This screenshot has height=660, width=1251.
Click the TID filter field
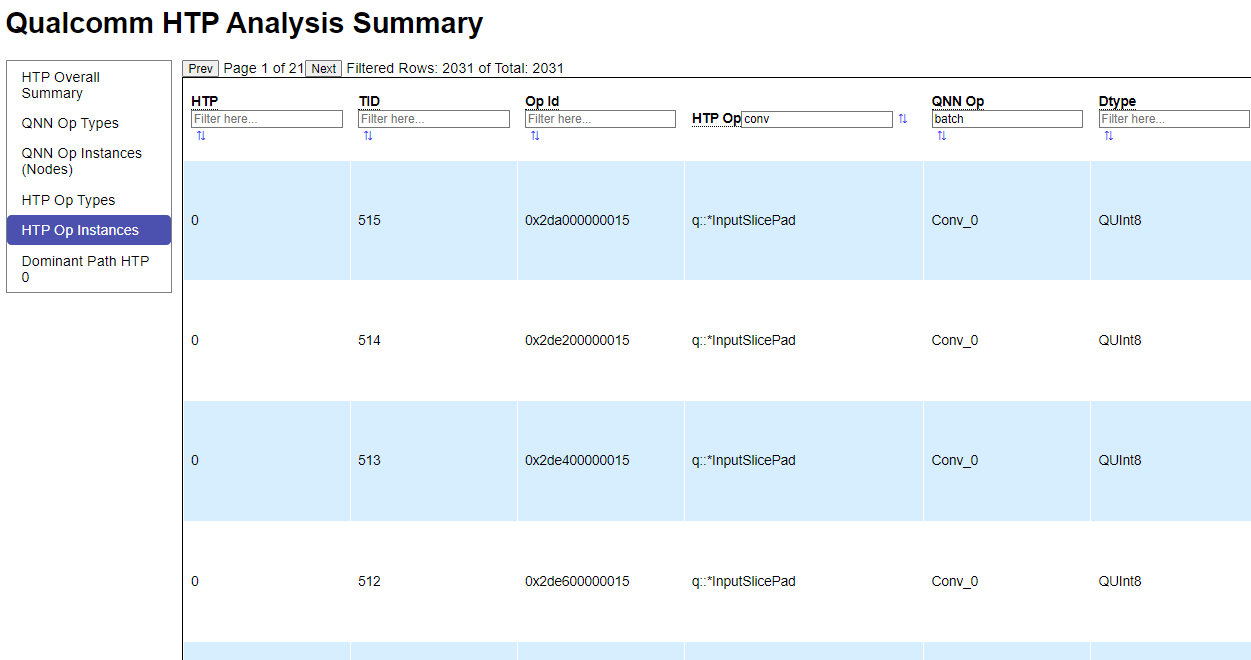[x=434, y=118]
